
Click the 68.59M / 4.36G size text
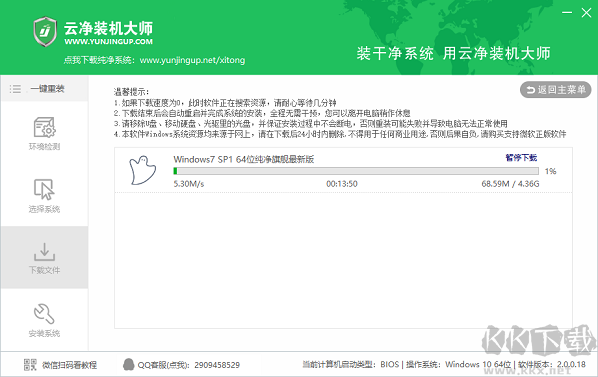(510, 184)
